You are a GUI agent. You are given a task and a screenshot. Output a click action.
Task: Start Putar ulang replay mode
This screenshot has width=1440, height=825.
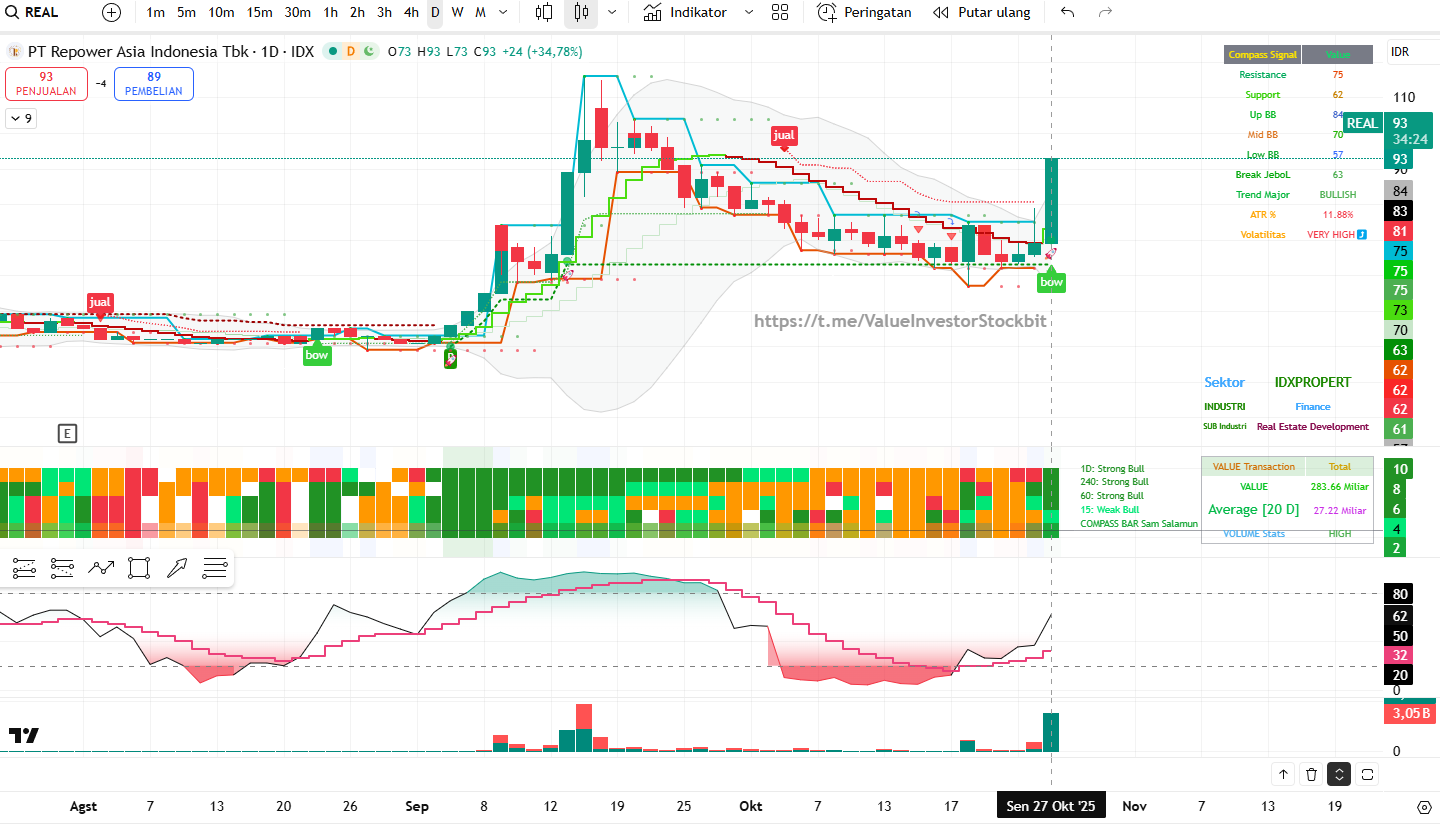pos(980,13)
